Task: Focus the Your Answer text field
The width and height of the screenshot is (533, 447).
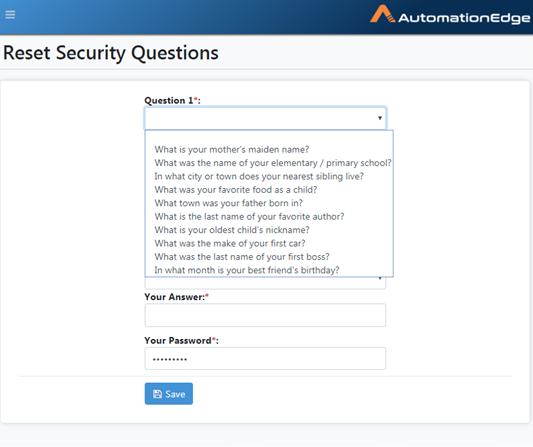Action: click(265, 315)
